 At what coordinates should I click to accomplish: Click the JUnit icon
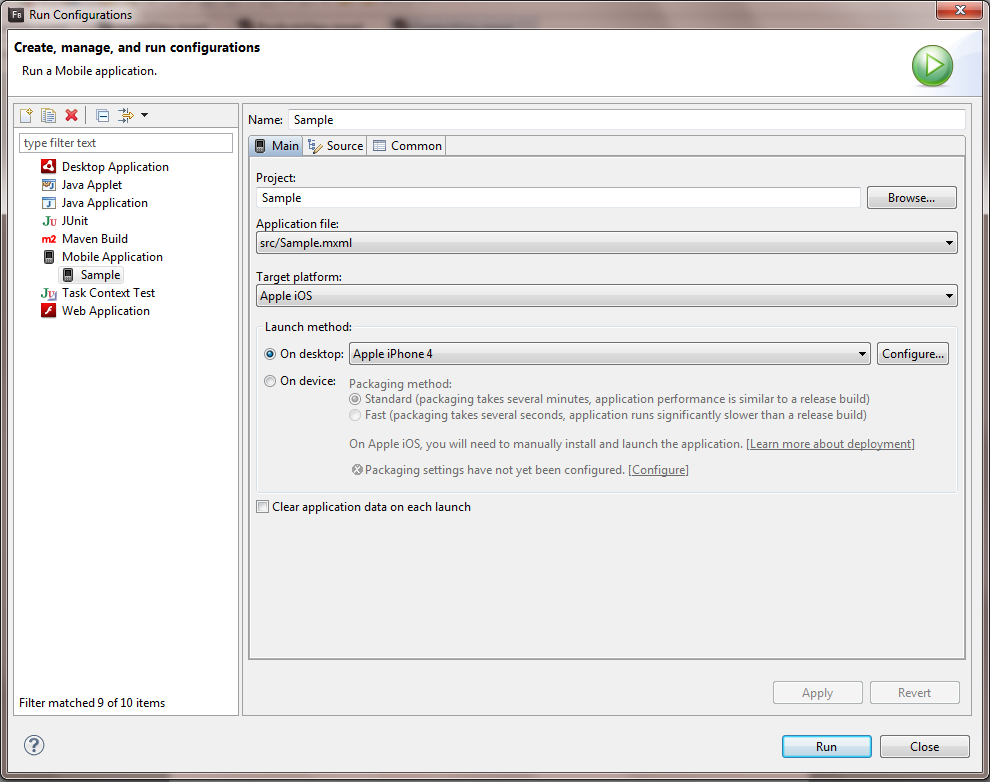49,221
